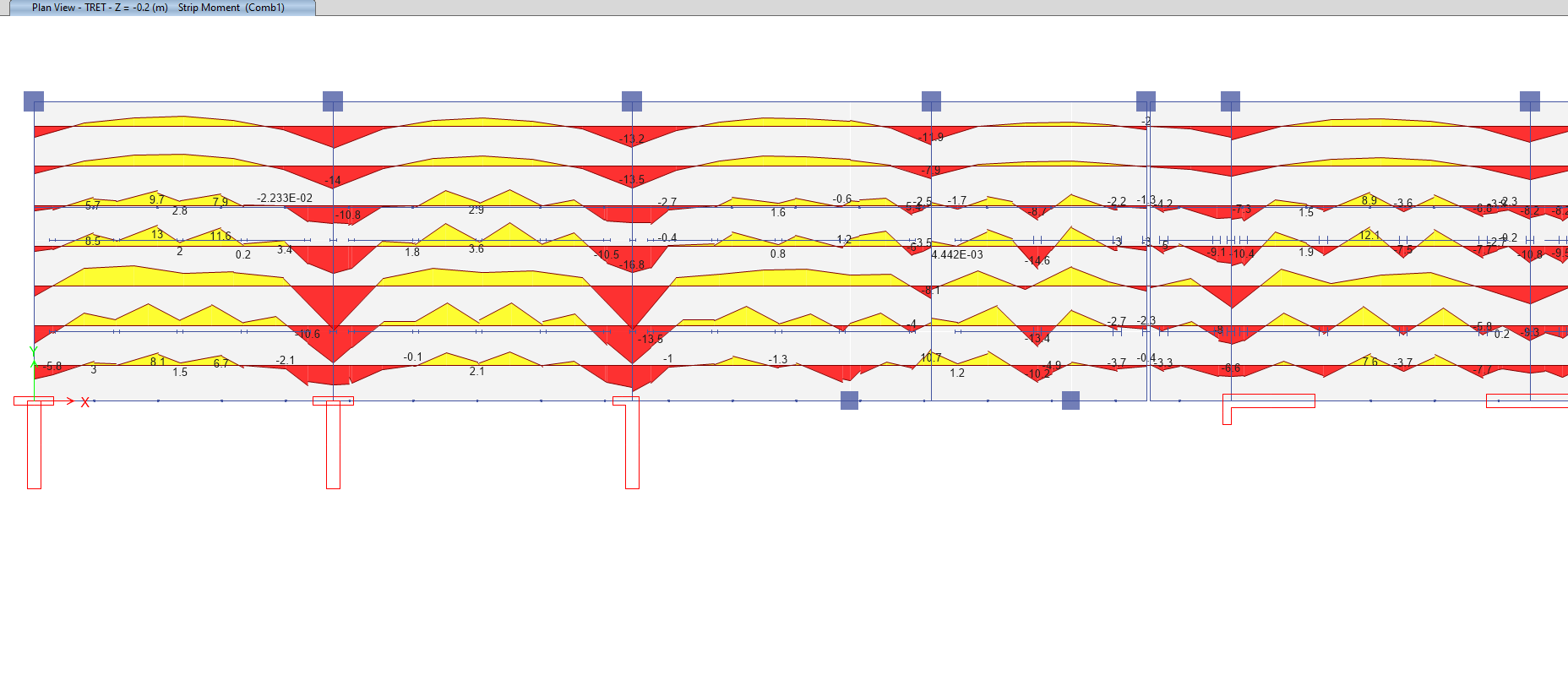Select the -13.2 moment label on the top strip
This screenshot has width=1568, height=681.
(632, 139)
